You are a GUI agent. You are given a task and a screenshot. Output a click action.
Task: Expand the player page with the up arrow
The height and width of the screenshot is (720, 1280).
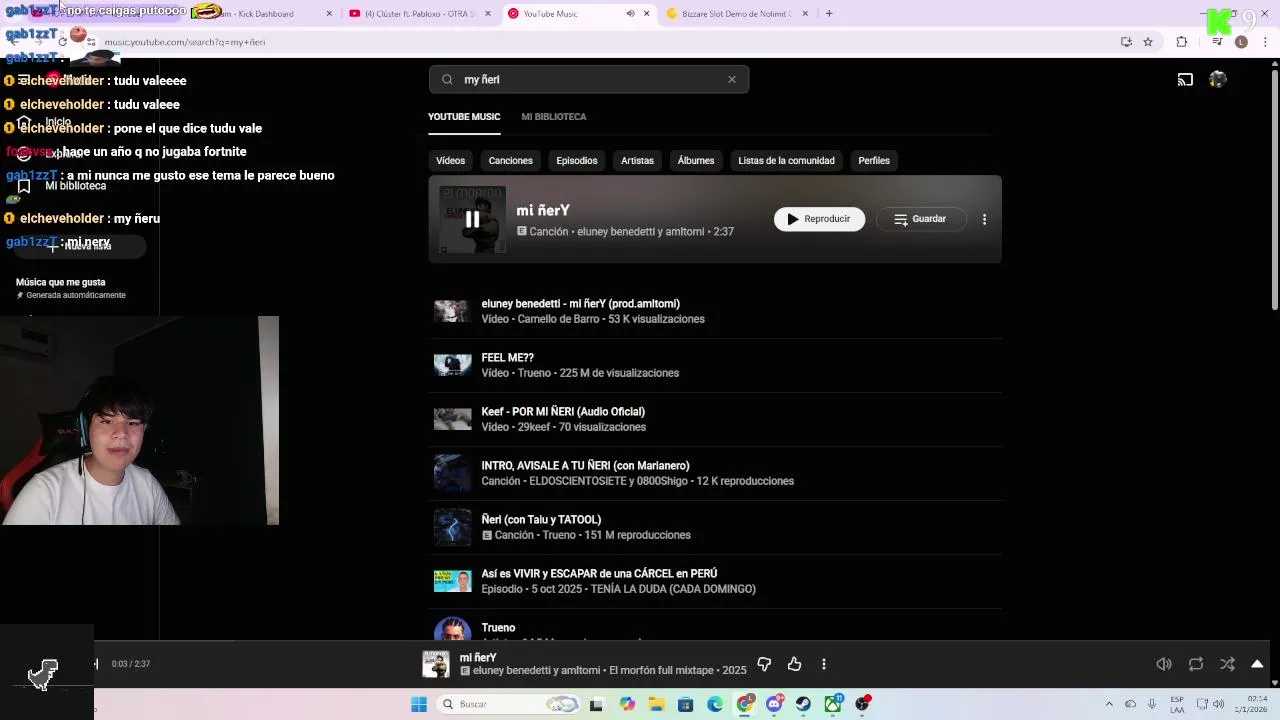point(1257,664)
